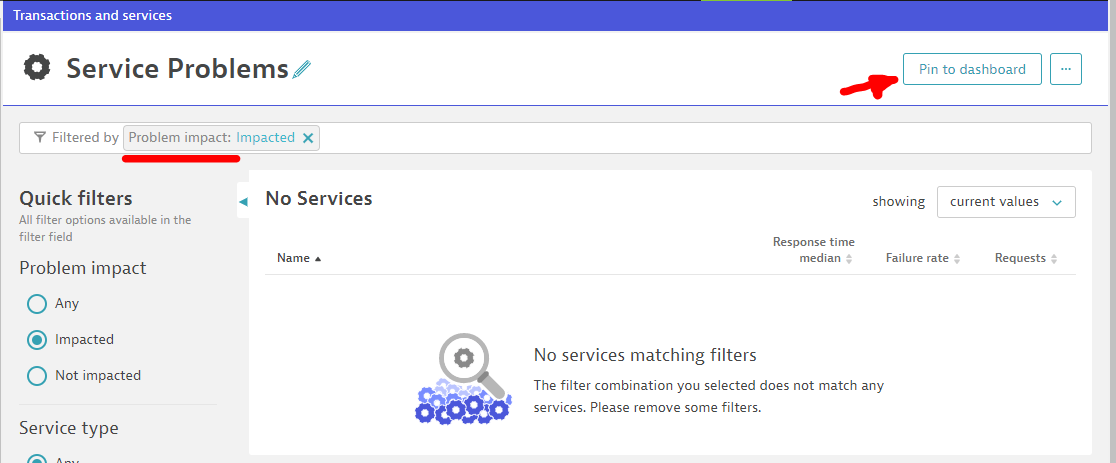Click the Requests column sort icon

(1053, 259)
